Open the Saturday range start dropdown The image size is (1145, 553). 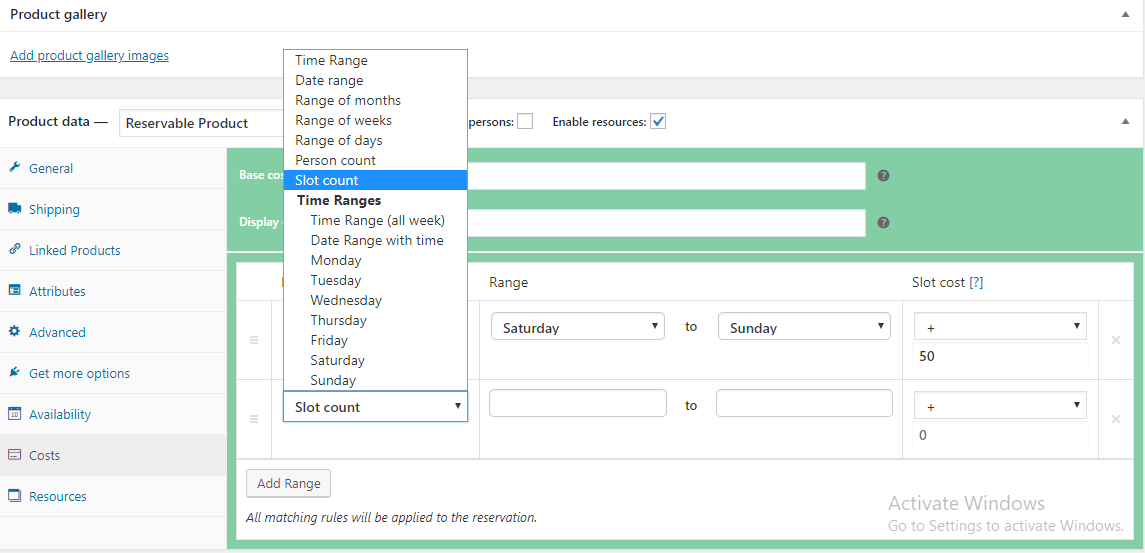[x=578, y=327]
